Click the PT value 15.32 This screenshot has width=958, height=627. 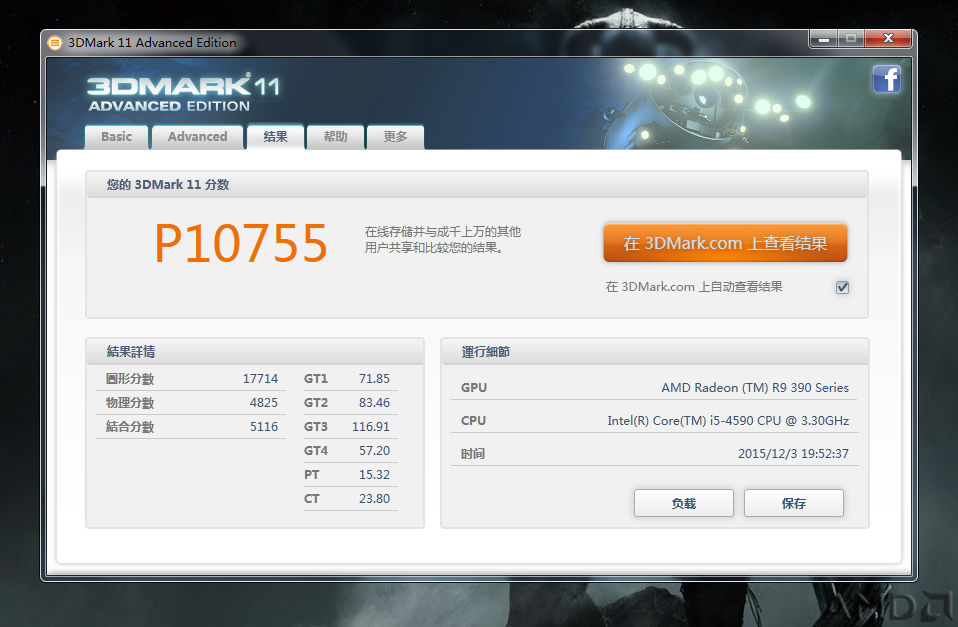pyautogui.click(x=374, y=474)
